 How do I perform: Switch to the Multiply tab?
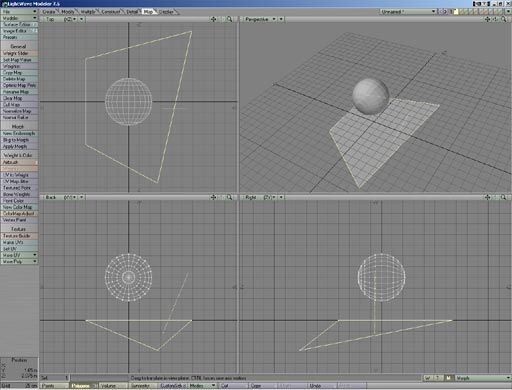coord(88,12)
